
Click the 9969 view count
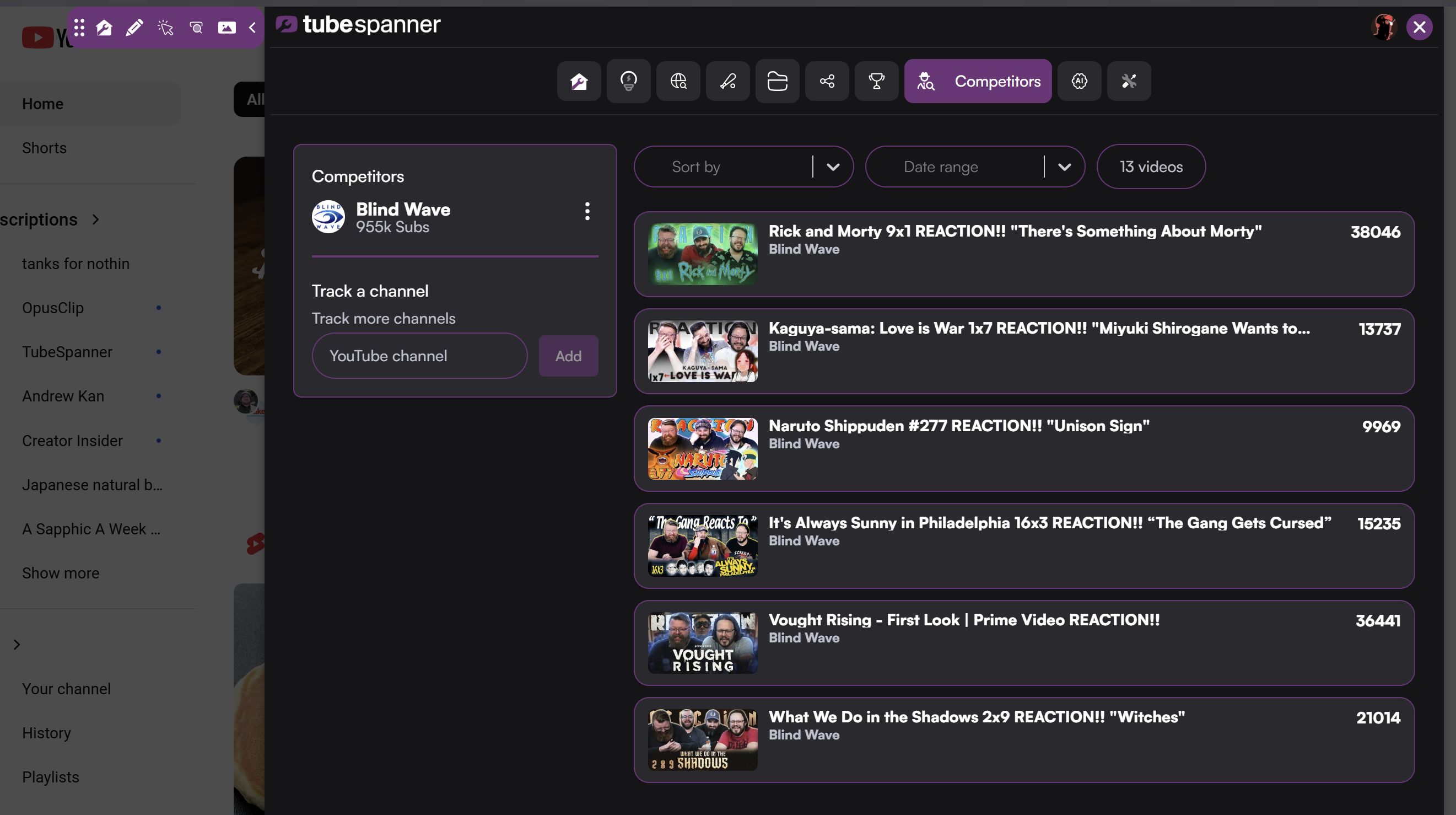pos(1382,426)
